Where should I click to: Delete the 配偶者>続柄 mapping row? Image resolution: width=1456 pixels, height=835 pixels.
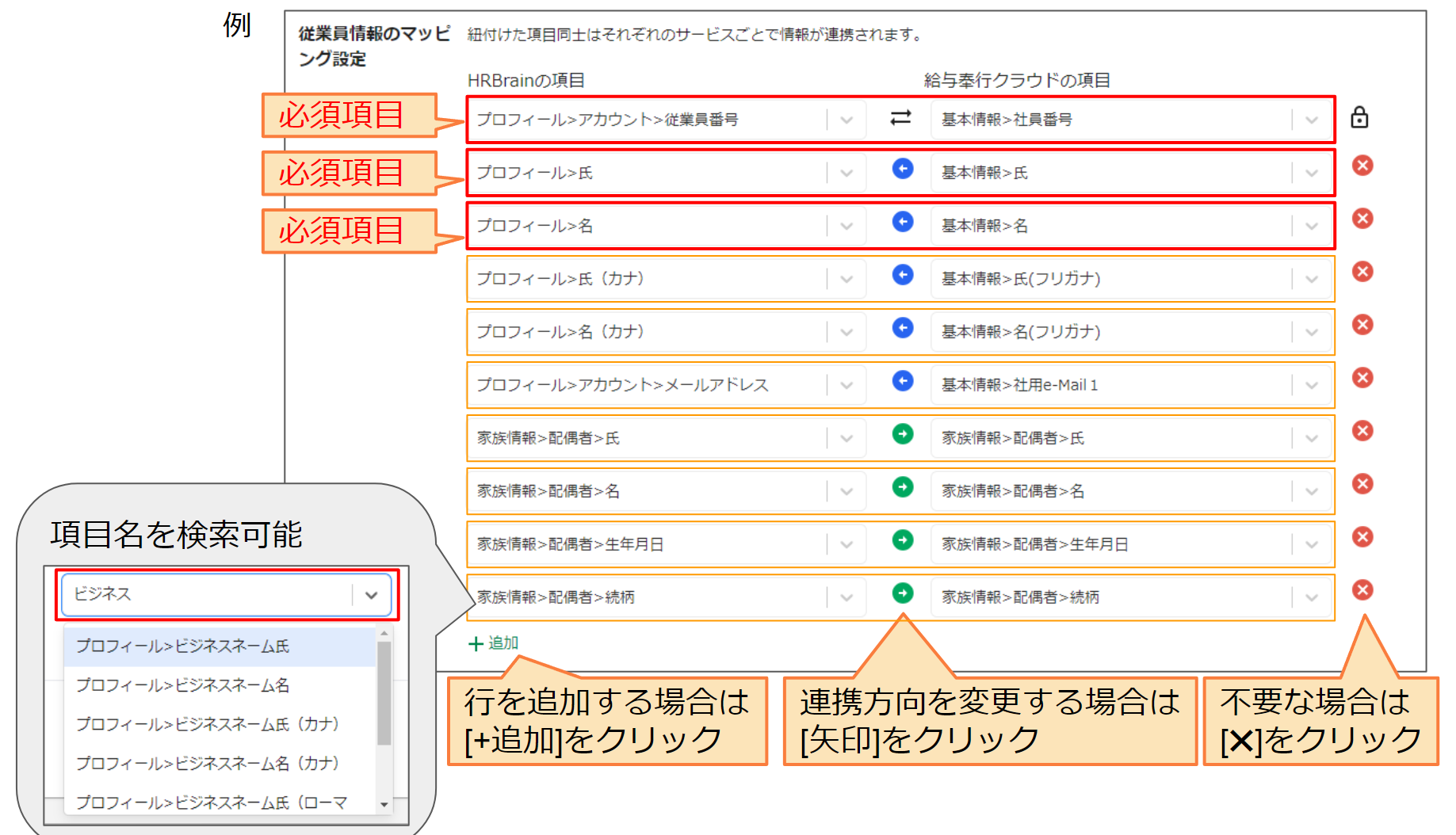pyautogui.click(x=1362, y=590)
